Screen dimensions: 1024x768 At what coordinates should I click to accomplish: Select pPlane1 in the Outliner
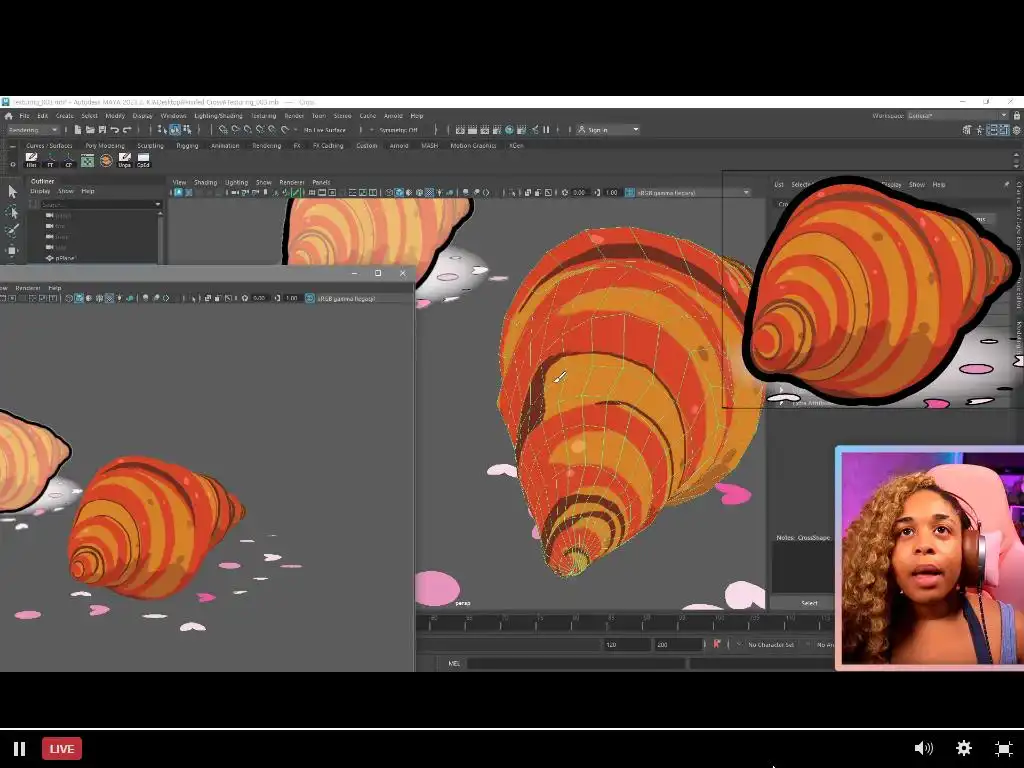point(65,259)
